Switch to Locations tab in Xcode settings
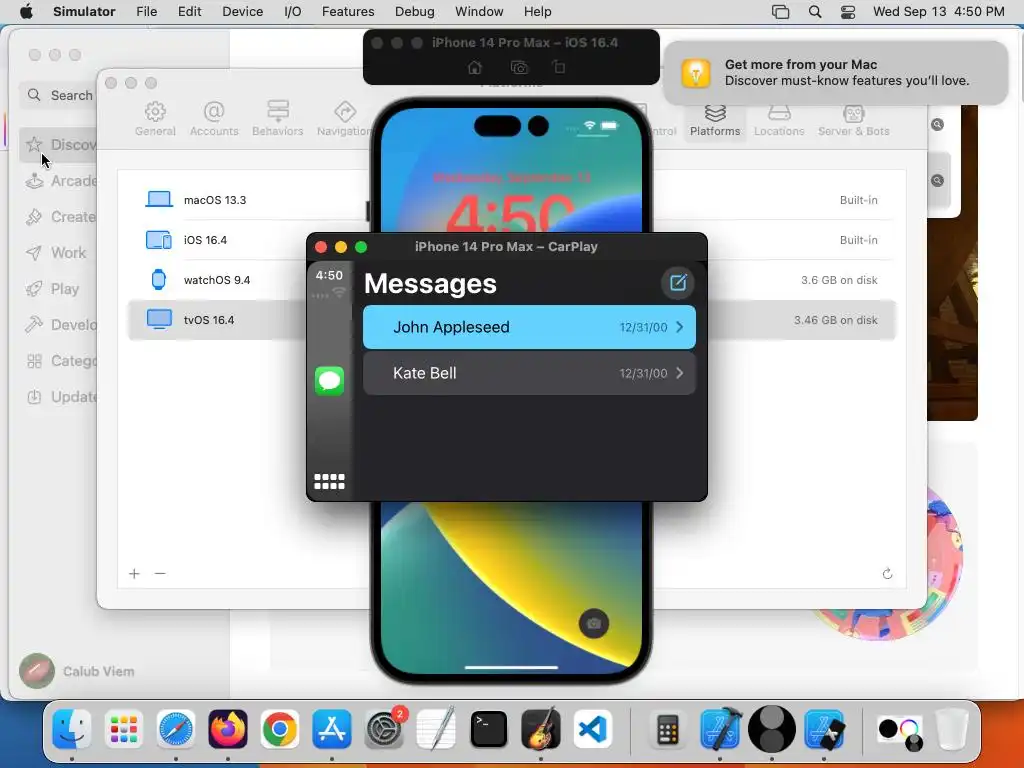1024x768 pixels. 779,120
